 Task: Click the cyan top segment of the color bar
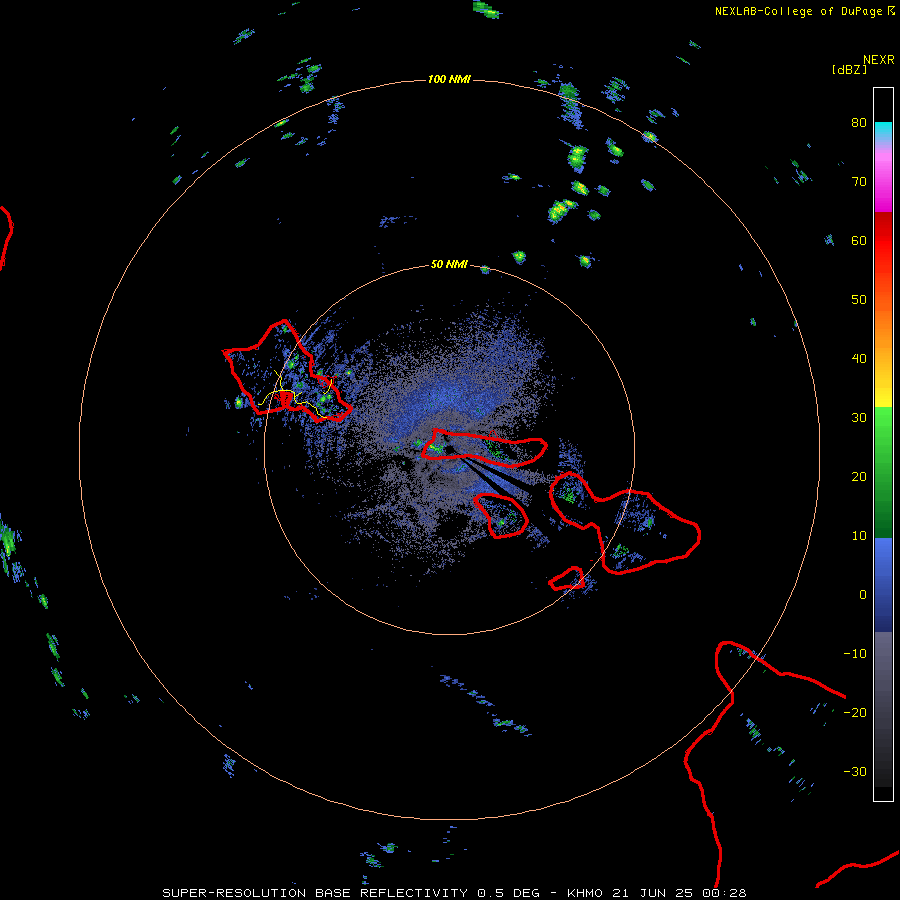(x=883, y=129)
